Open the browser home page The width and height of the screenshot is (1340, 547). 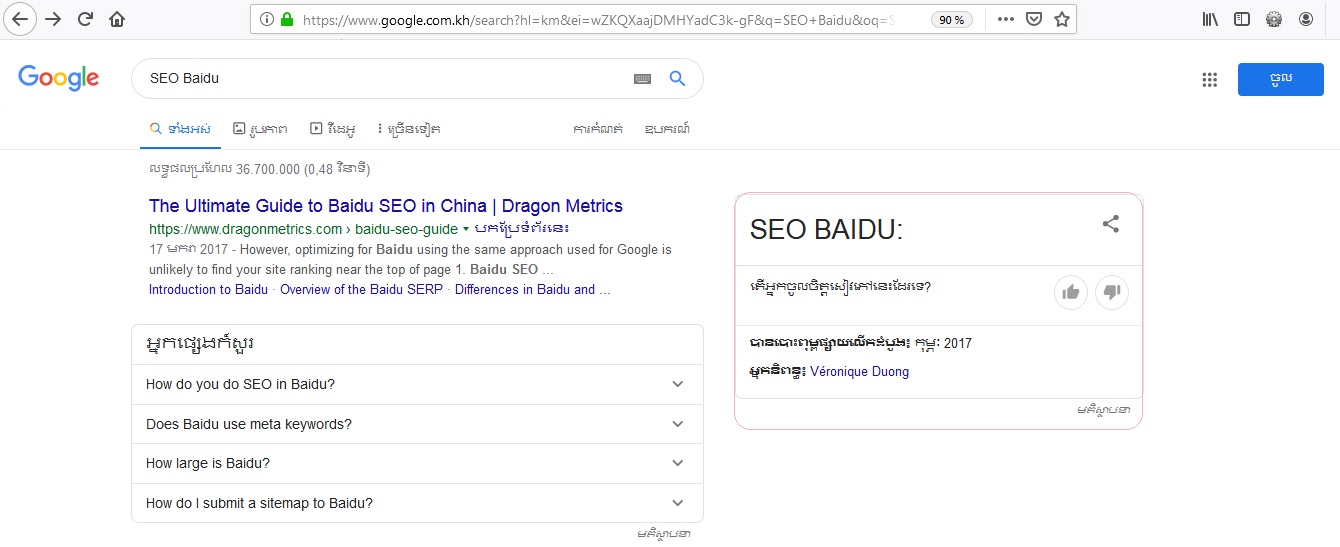coord(118,19)
